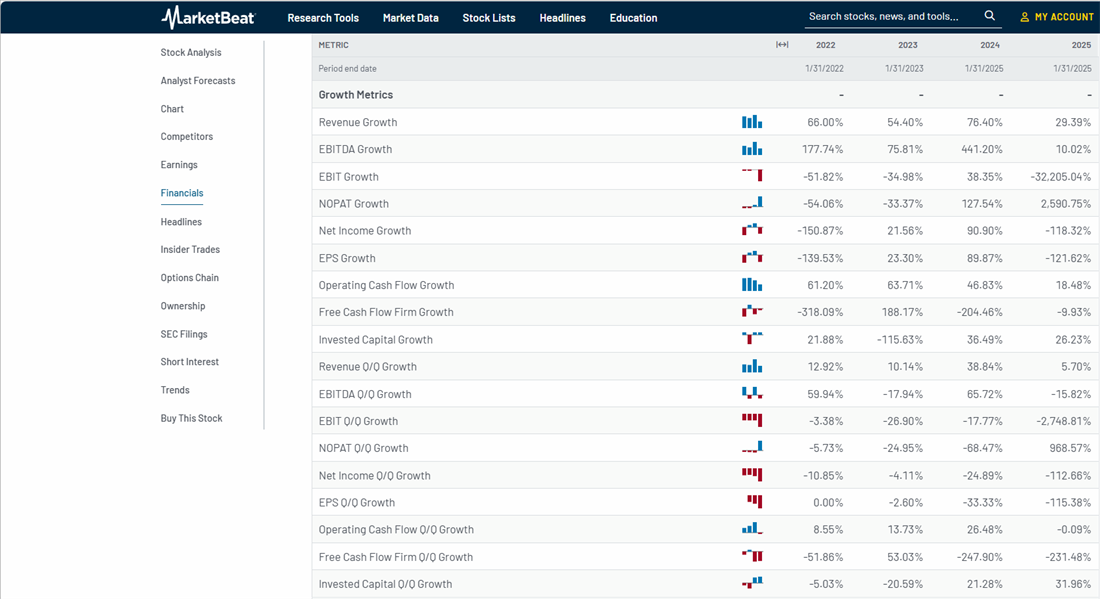
Task: Click the column-width expand icon beside METRIC
Action: pyautogui.click(x=782, y=44)
